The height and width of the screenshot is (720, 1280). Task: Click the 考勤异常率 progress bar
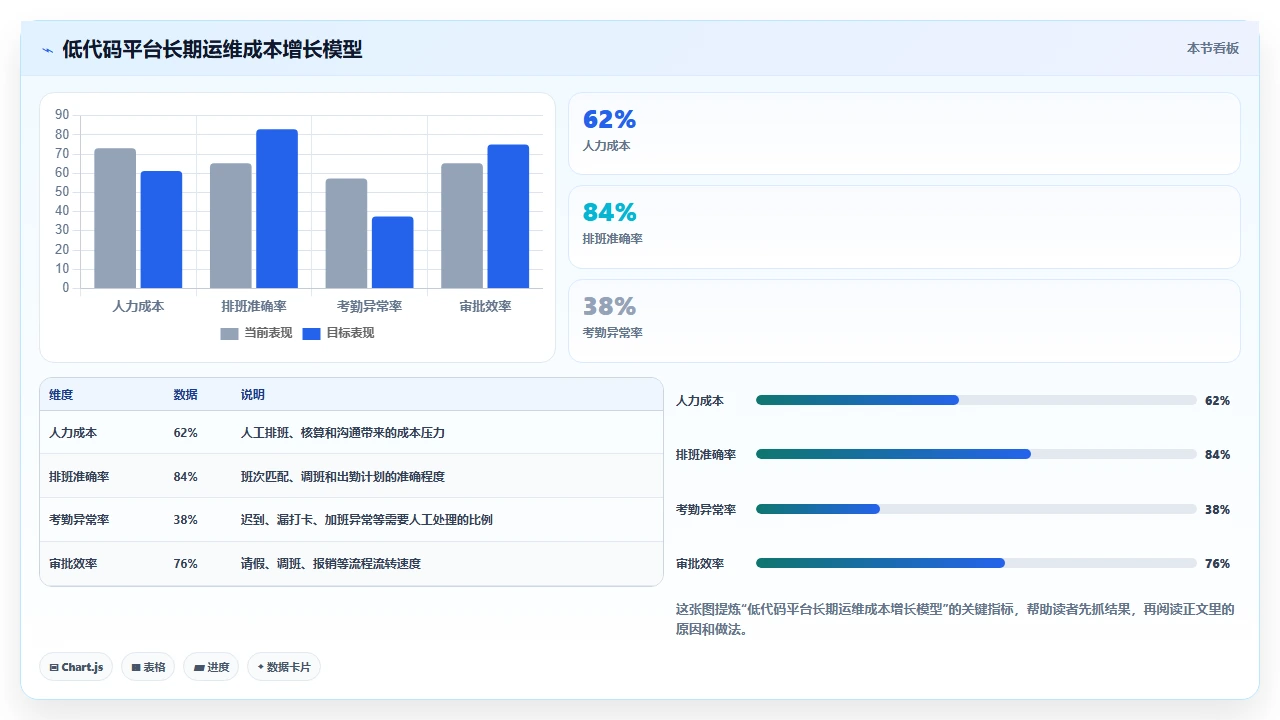click(976, 509)
